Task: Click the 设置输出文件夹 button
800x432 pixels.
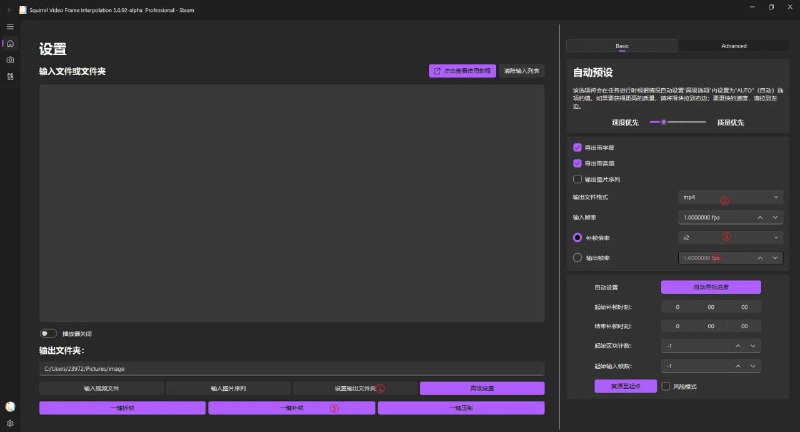Action: [355, 388]
